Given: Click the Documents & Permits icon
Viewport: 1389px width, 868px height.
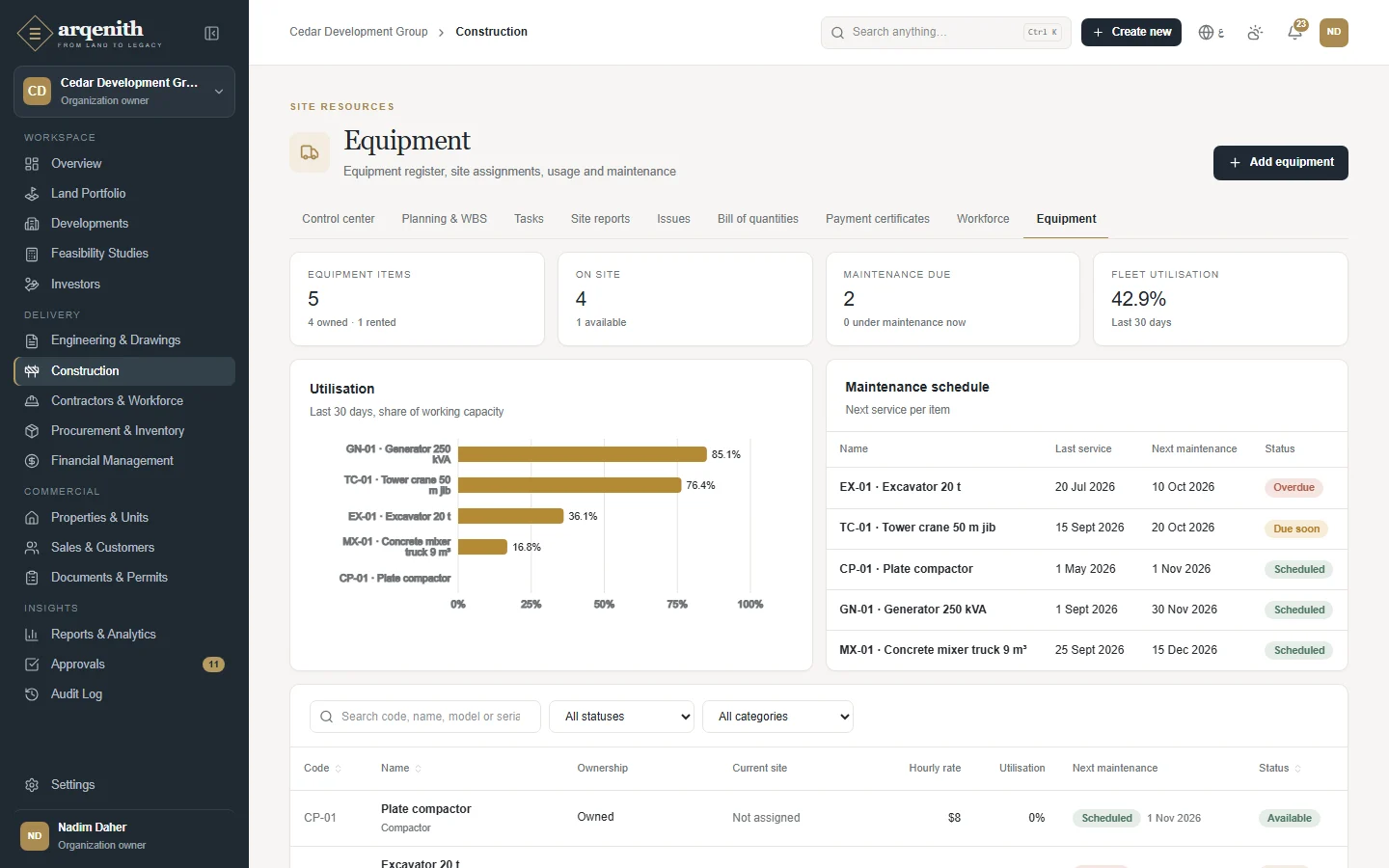Looking at the screenshot, I should click(32, 578).
